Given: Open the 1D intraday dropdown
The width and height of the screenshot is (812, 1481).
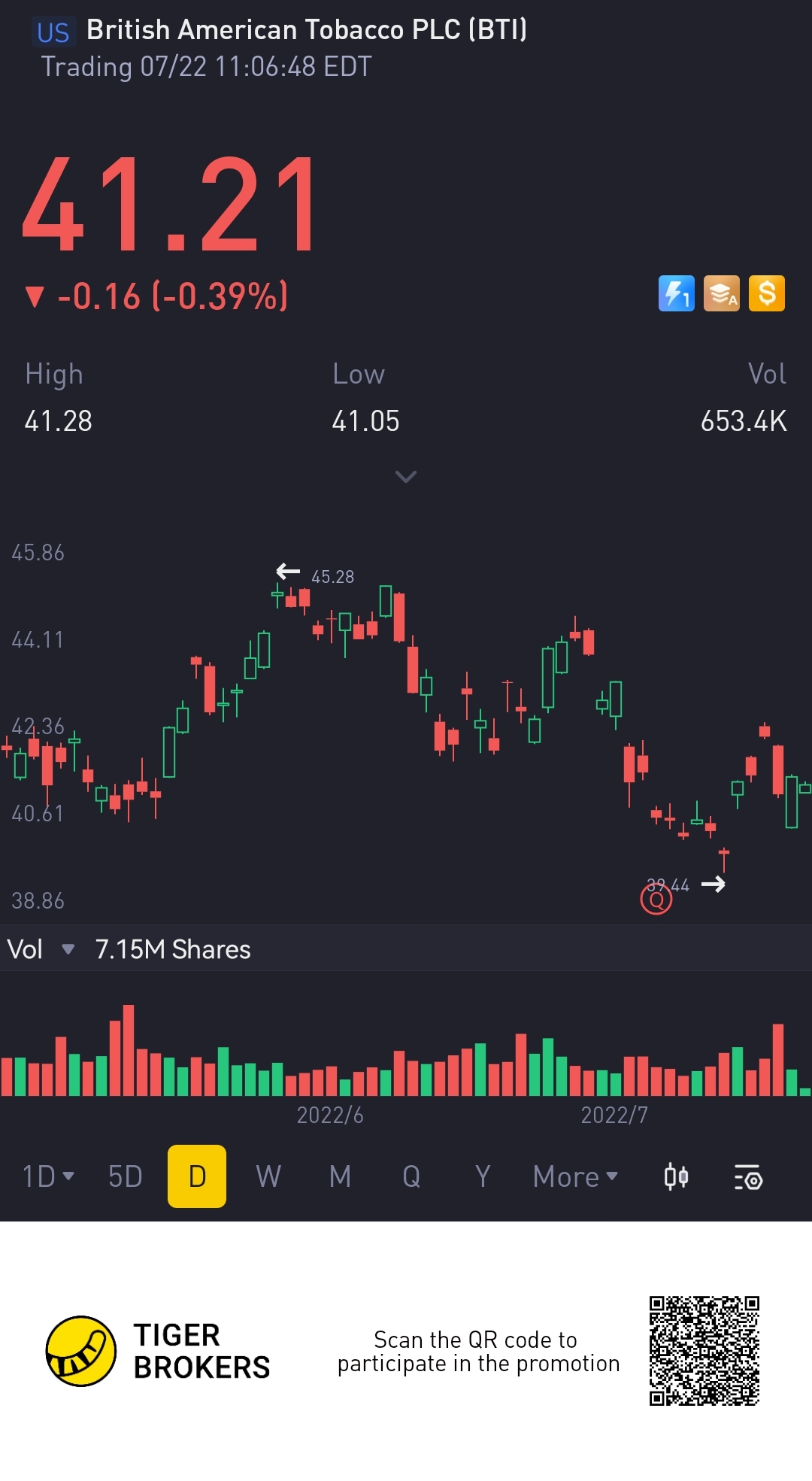Looking at the screenshot, I should 48,1176.
